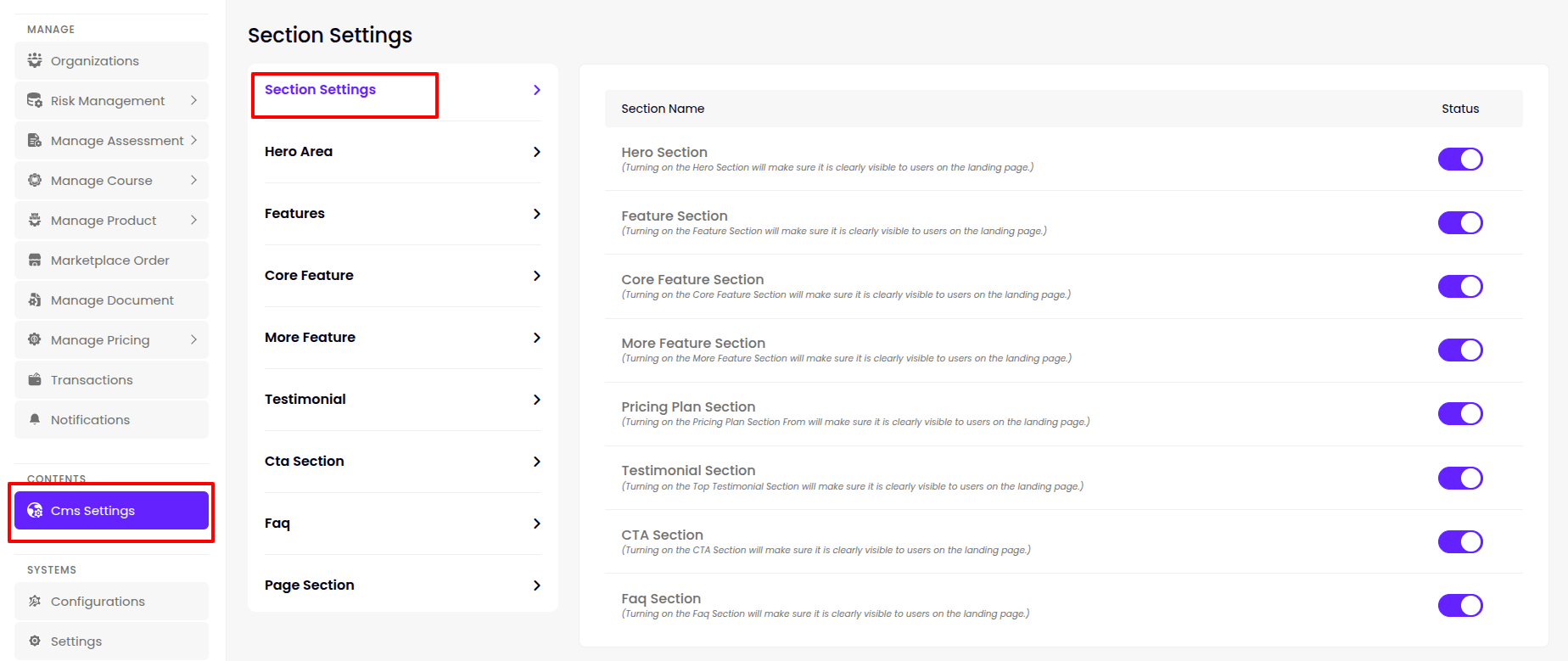1568x661 pixels.
Task: Click the Organizations sidebar icon
Action: [35, 60]
